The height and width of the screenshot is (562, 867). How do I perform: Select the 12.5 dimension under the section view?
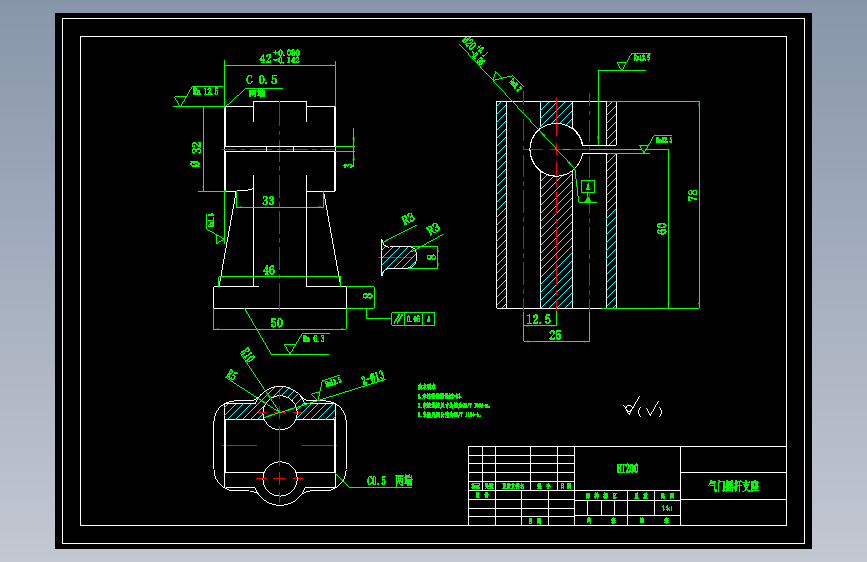[539, 319]
